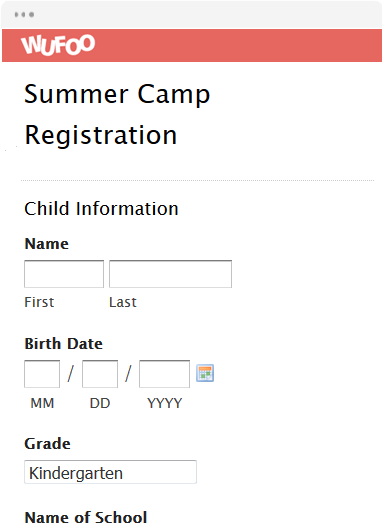The width and height of the screenshot is (382, 527).
Task: Click the Grade label
Action: click(x=47, y=444)
